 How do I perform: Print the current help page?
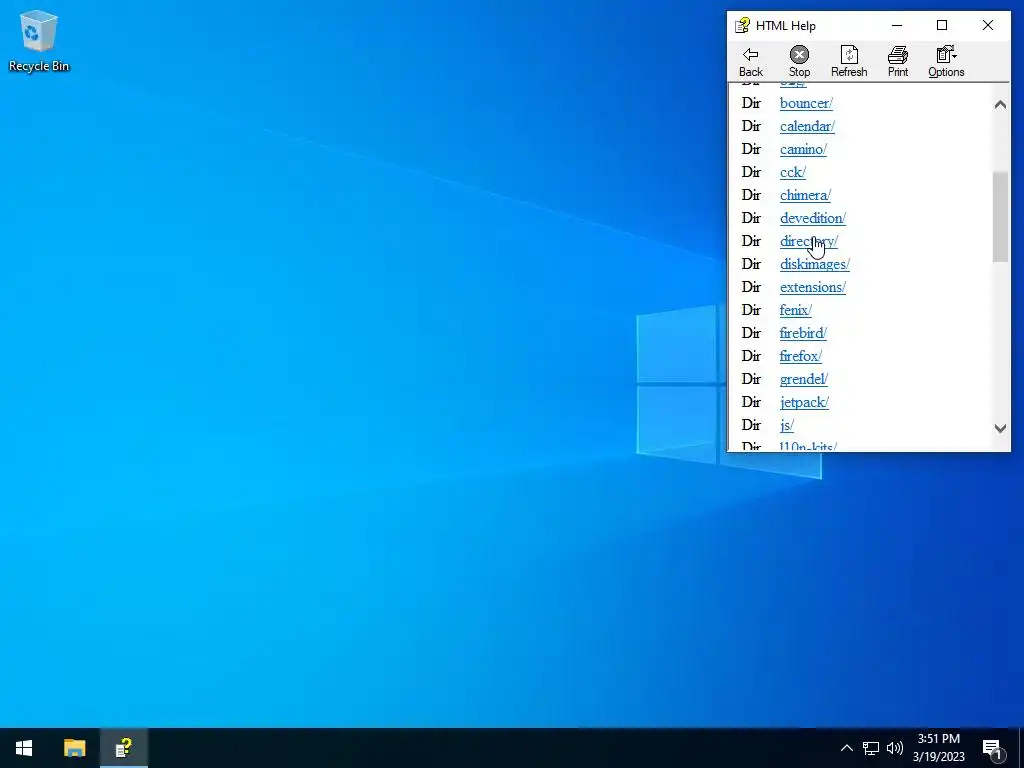point(897,62)
